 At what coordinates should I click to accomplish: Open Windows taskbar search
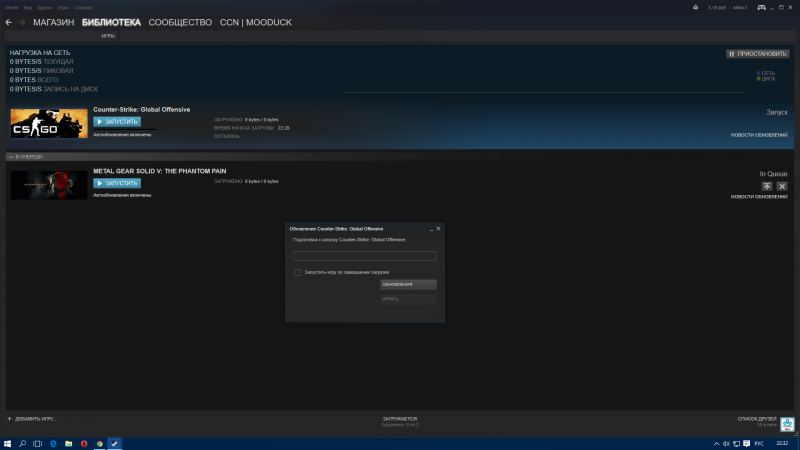pyautogui.click(x=22, y=443)
